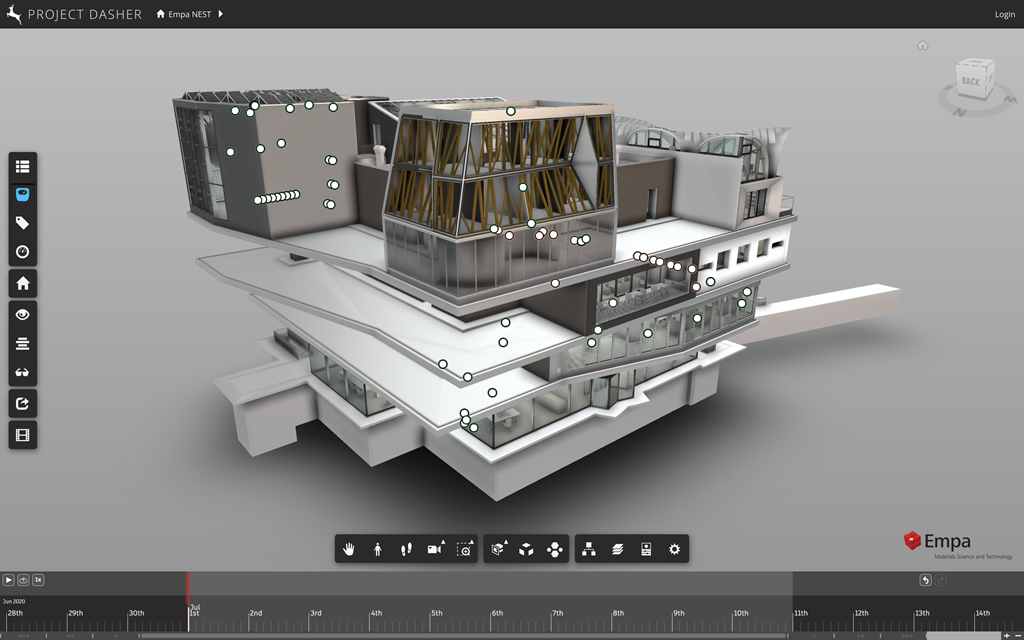
Task: Open the gauge dashboard icon
Action: pyautogui.click(x=23, y=251)
